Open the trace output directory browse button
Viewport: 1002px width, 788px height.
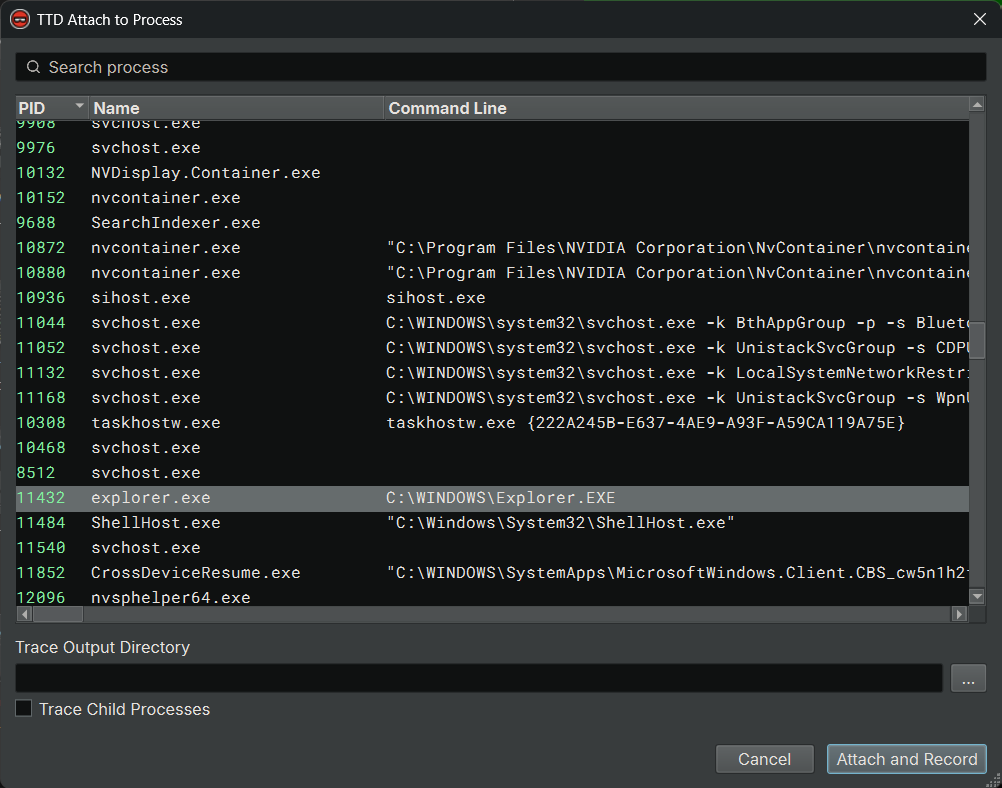click(x=968, y=678)
